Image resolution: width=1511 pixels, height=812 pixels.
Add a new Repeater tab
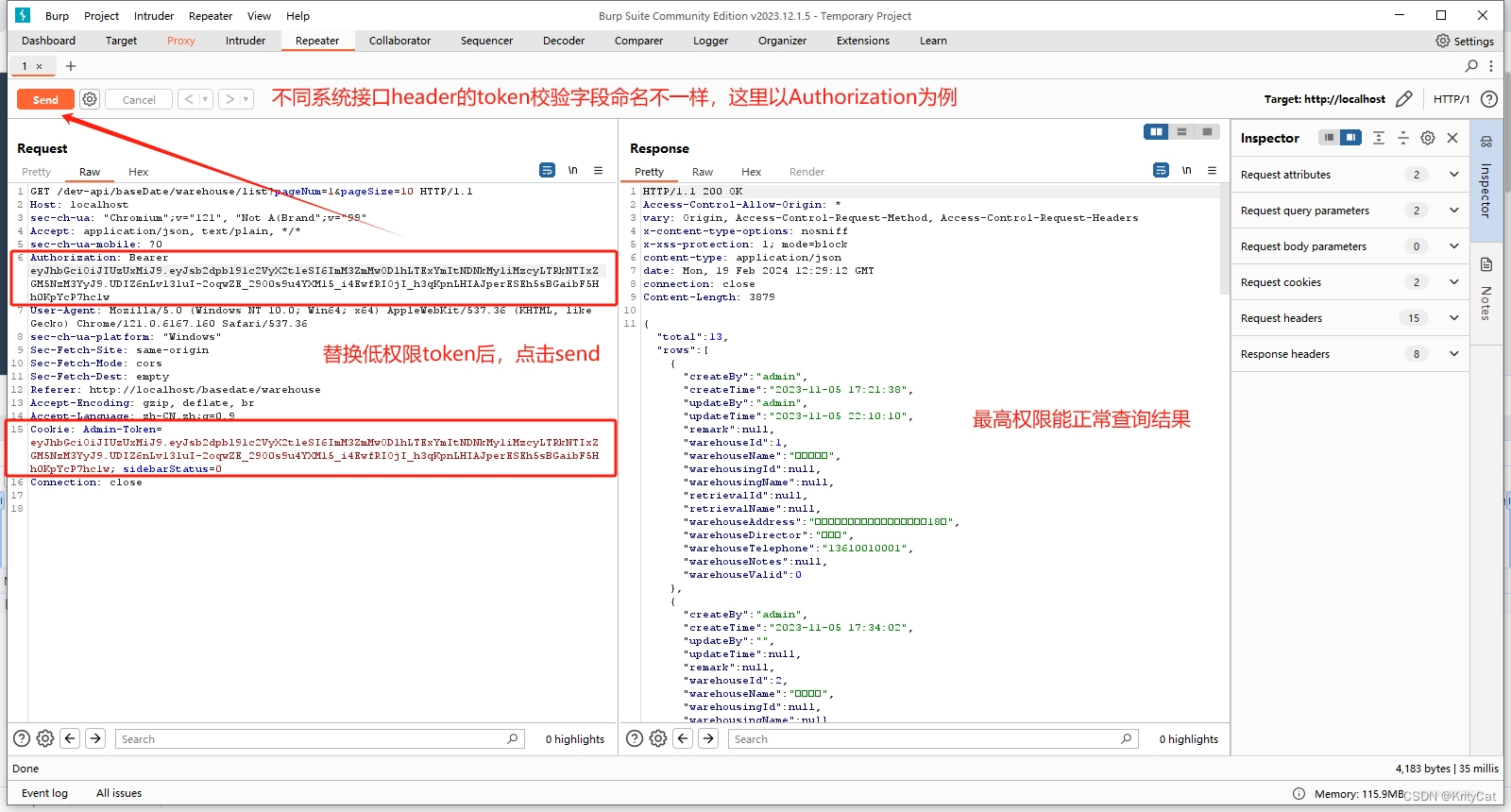(x=71, y=66)
